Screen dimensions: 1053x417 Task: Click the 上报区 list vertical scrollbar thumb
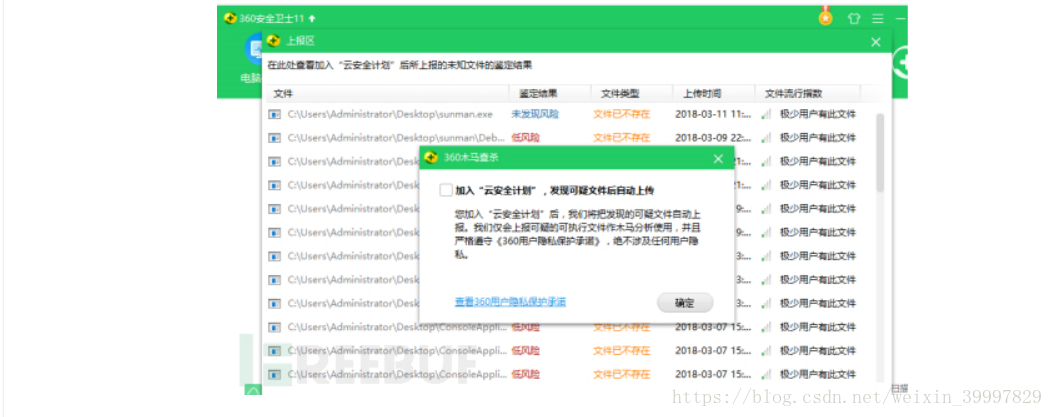880,152
